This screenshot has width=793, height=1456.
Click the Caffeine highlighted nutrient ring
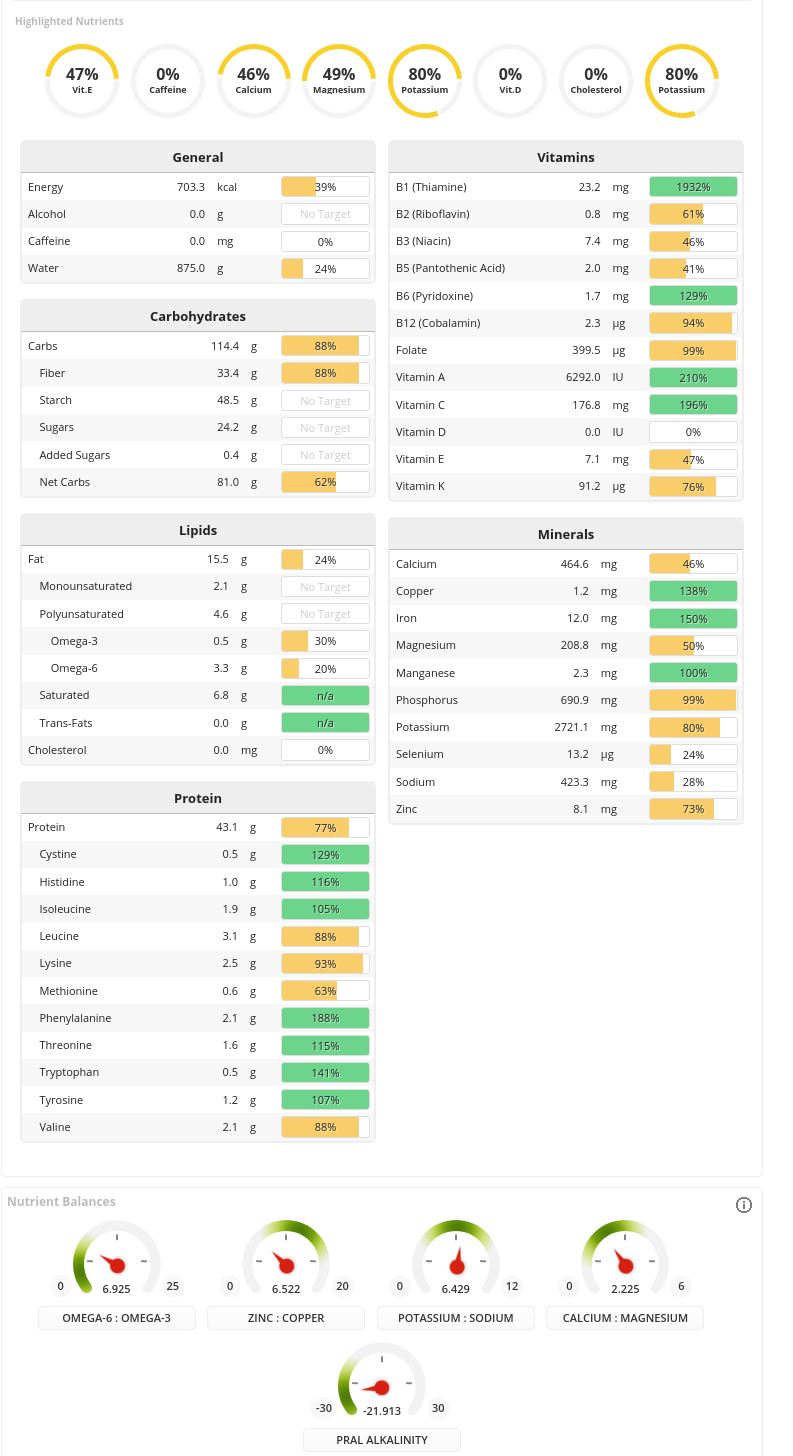coord(167,80)
